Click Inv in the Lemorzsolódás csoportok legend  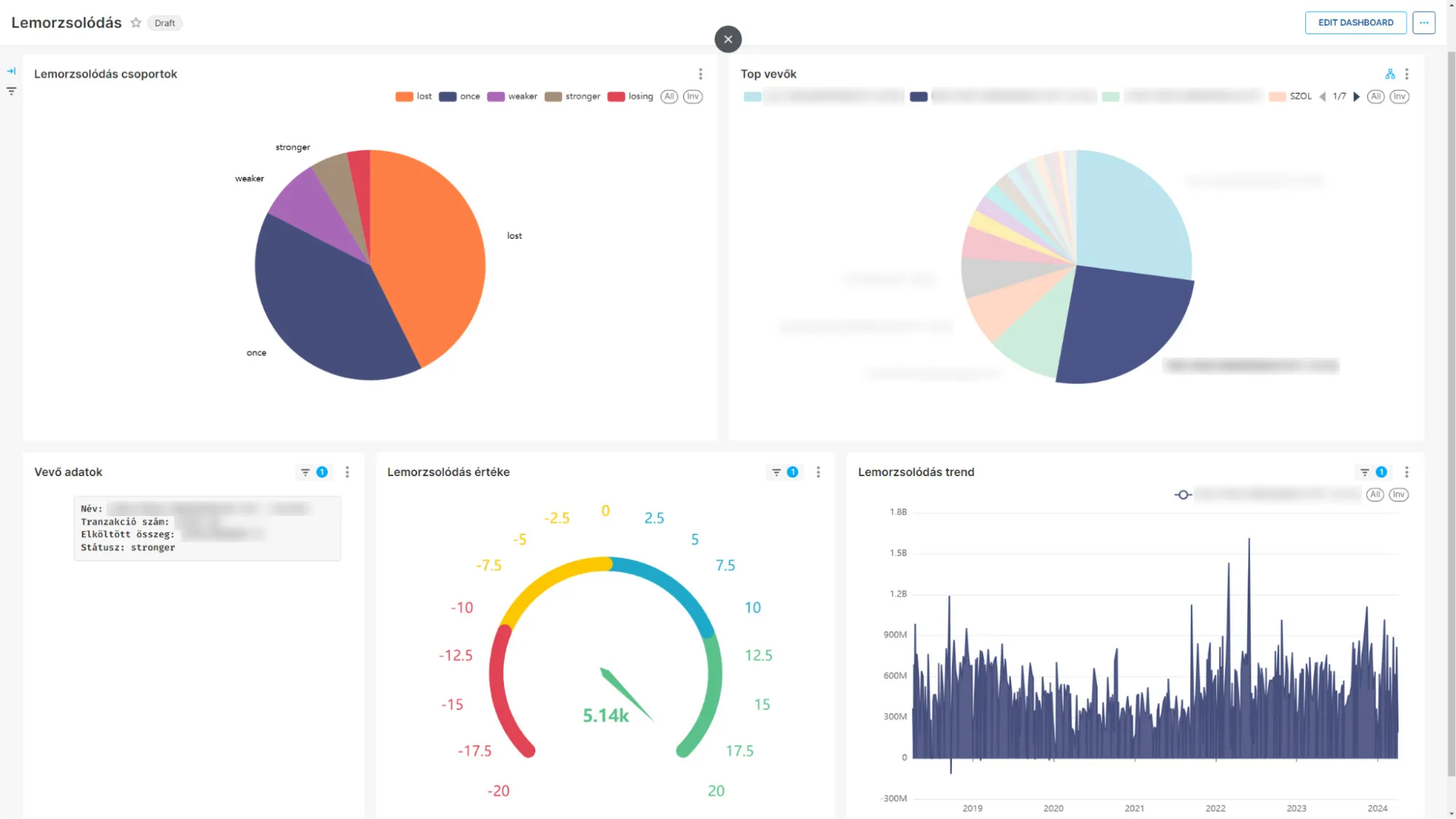coord(692,96)
